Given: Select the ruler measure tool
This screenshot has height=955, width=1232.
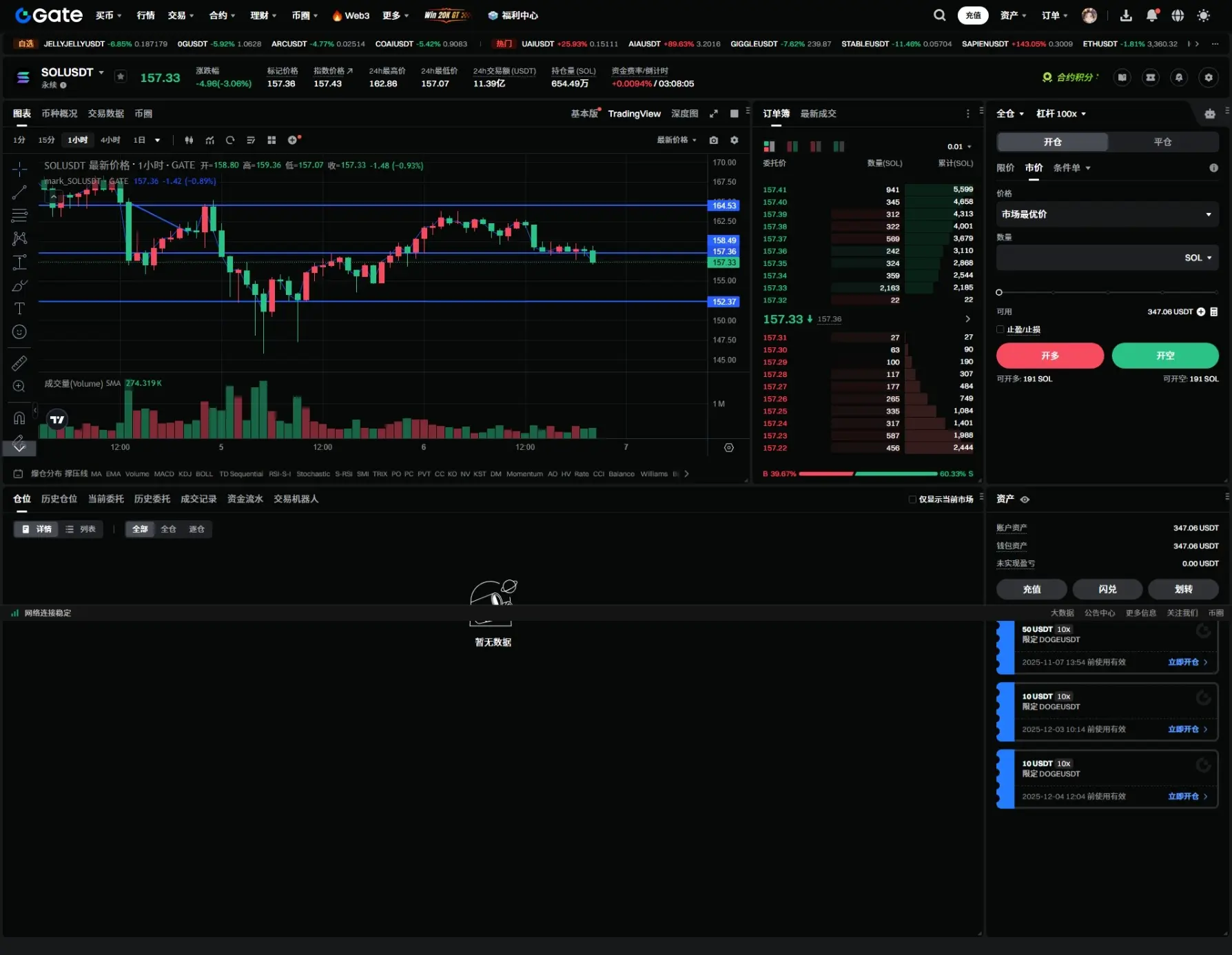Looking at the screenshot, I should coord(19,362).
